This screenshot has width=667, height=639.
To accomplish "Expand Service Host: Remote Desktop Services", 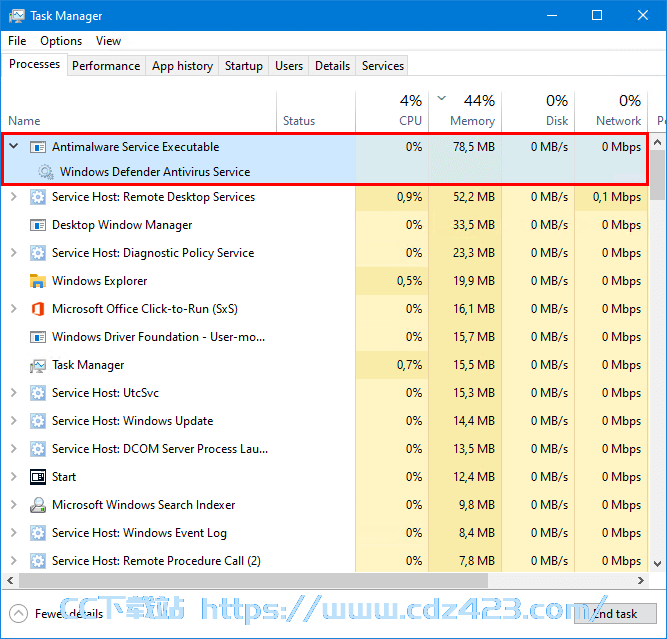I will coord(14,197).
